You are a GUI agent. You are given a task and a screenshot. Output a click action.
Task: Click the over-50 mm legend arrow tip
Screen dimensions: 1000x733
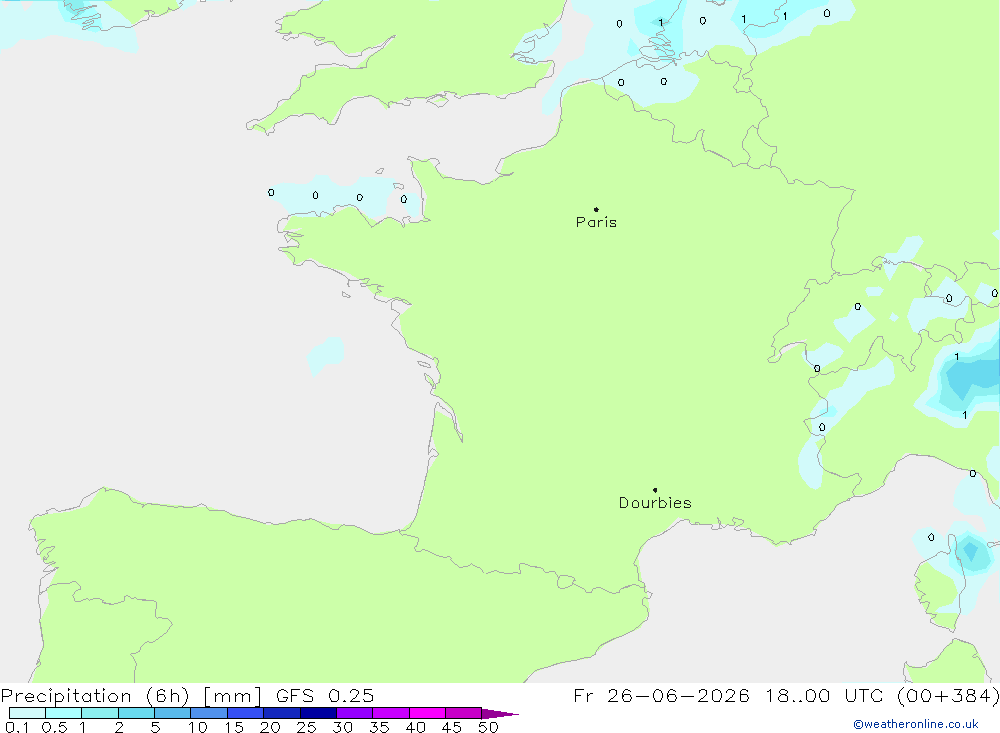click(x=500, y=714)
